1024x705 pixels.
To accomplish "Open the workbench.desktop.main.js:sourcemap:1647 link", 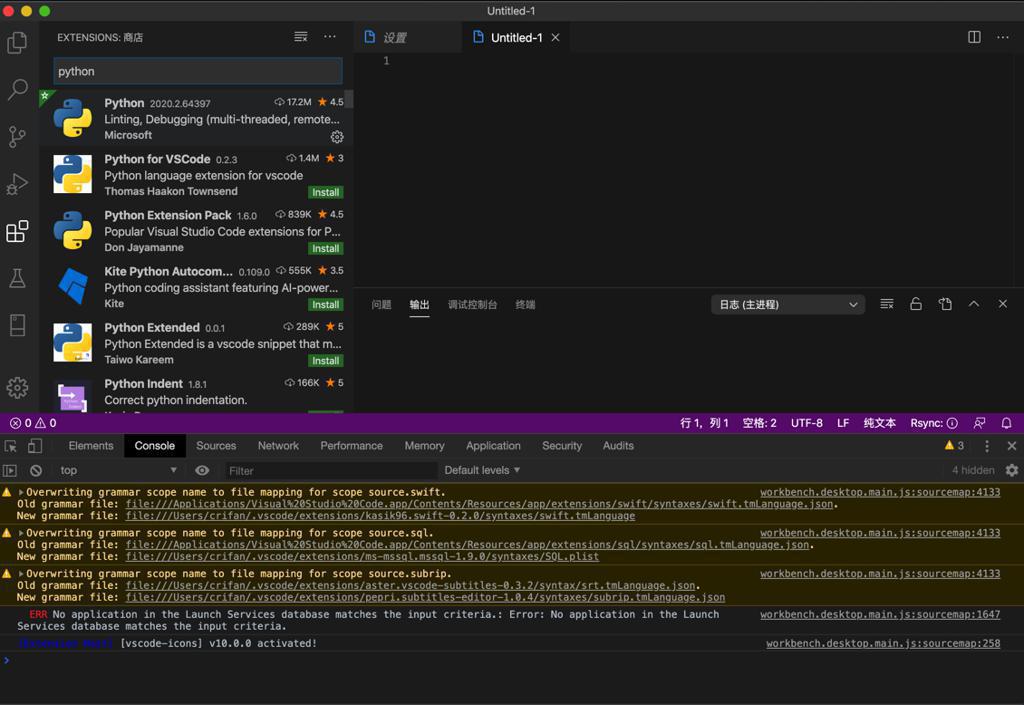I will 880,615.
